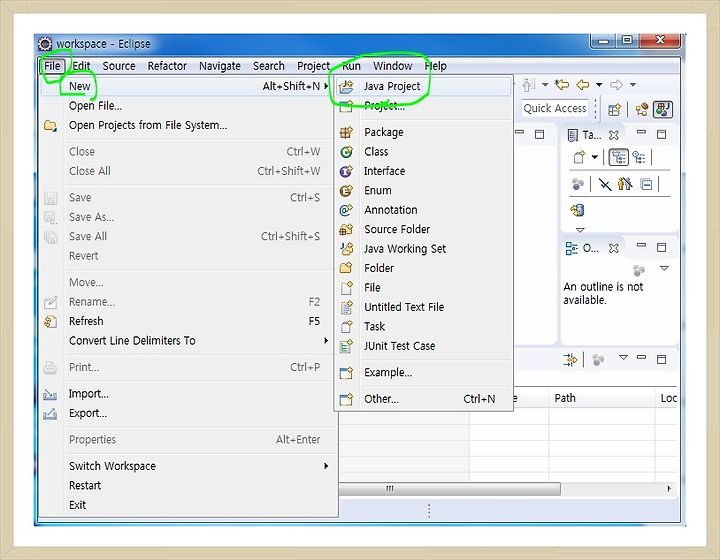Open the File menu
Image resolution: width=720 pixels, height=560 pixels.
(52, 66)
